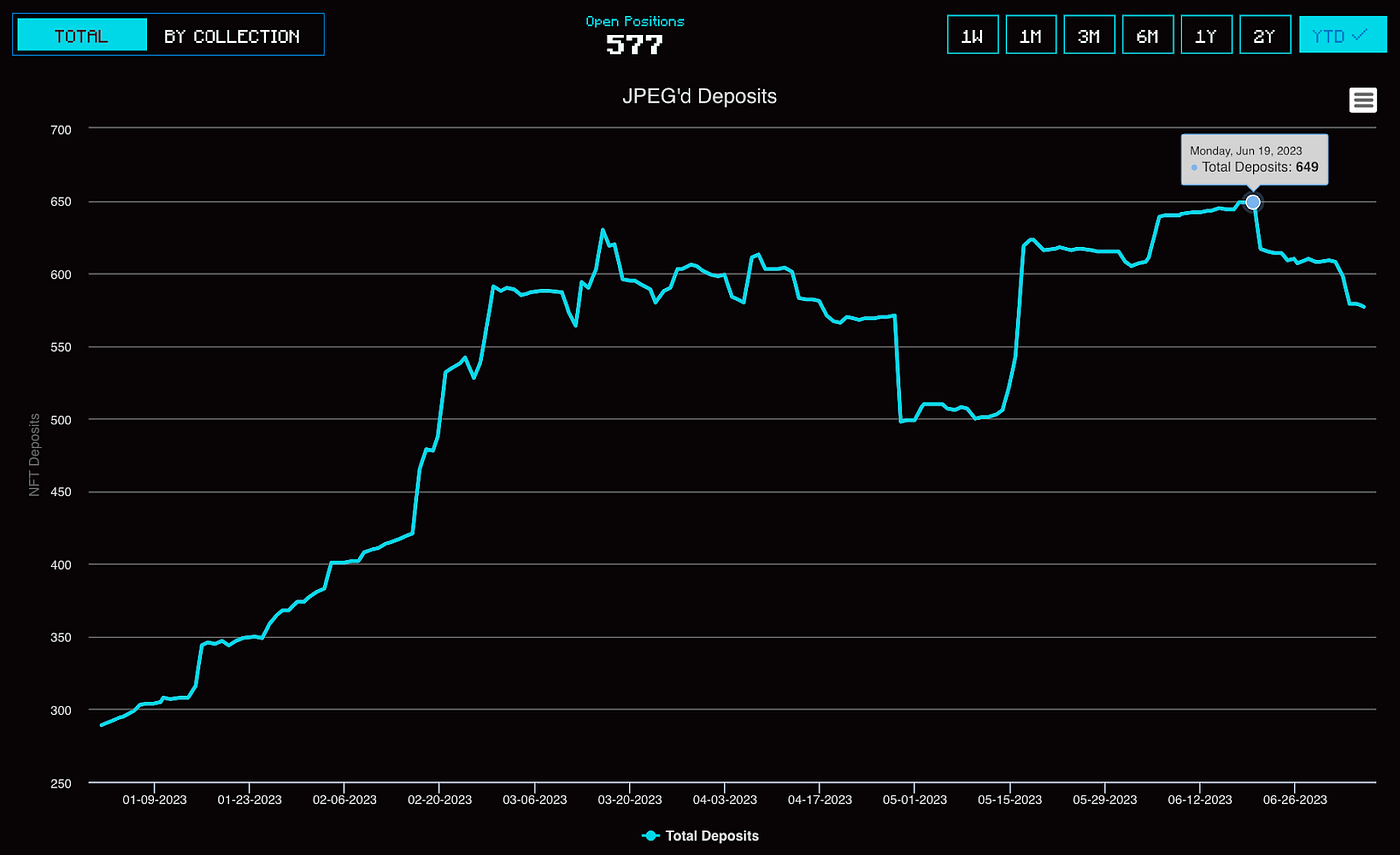Click the 06-26-2023 axis label

1295,800
